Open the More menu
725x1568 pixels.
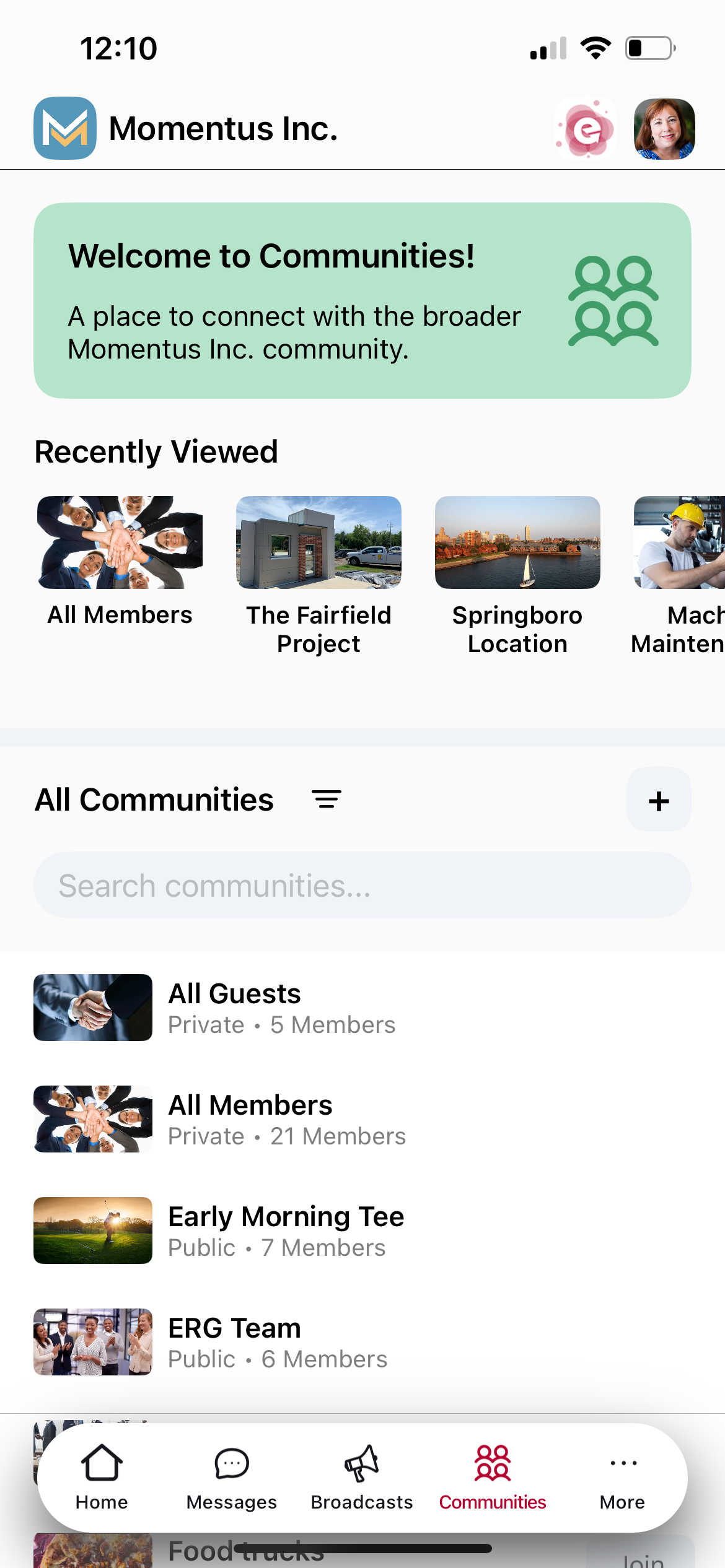click(x=623, y=1476)
